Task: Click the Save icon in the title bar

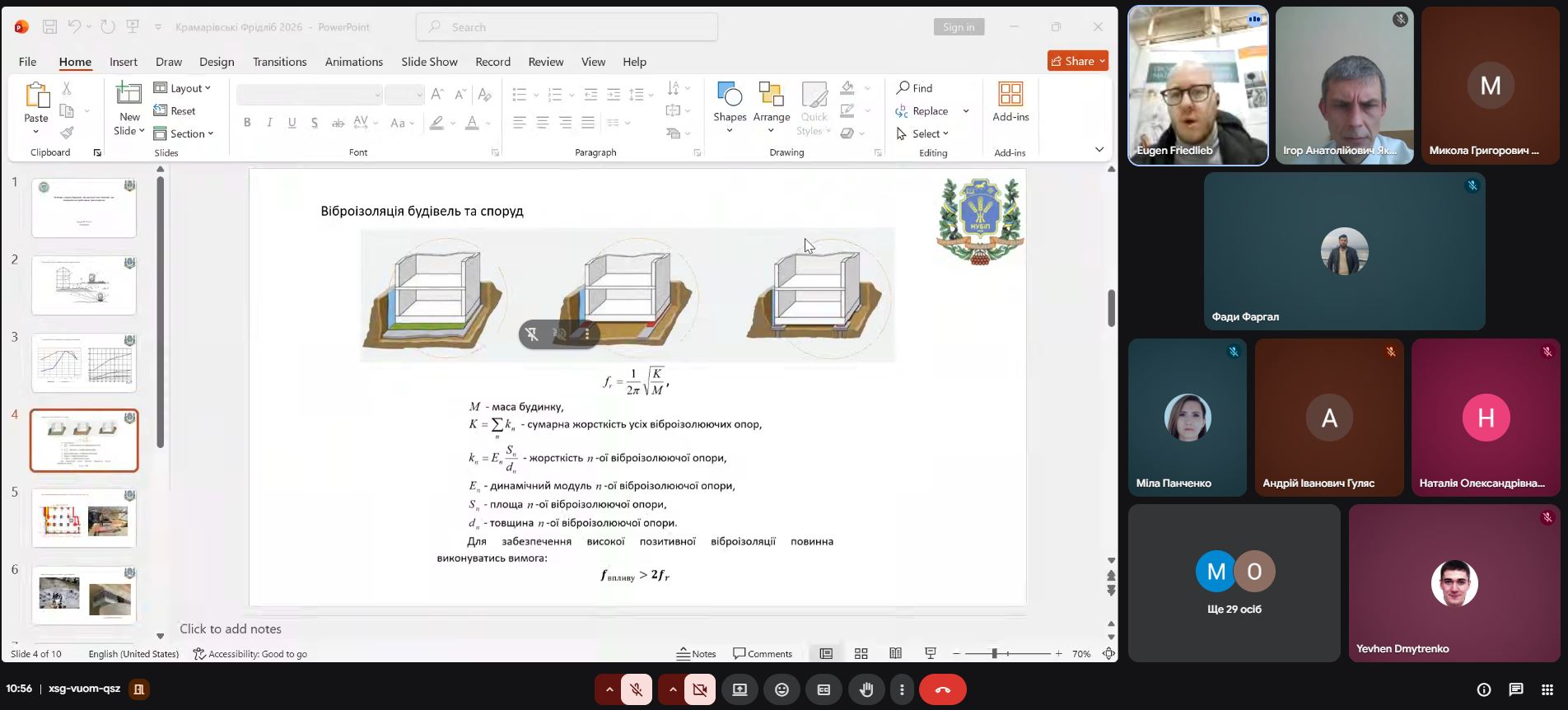Action: click(x=49, y=27)
